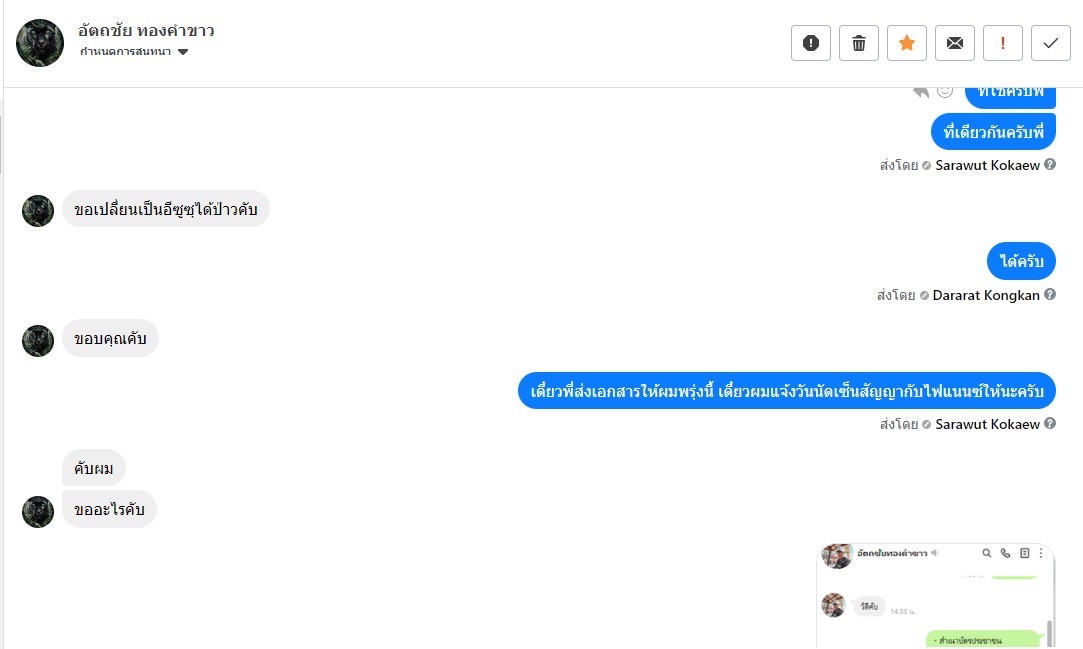
Task: Mark conversation unread with envelope icon
Action: [955, 43]
